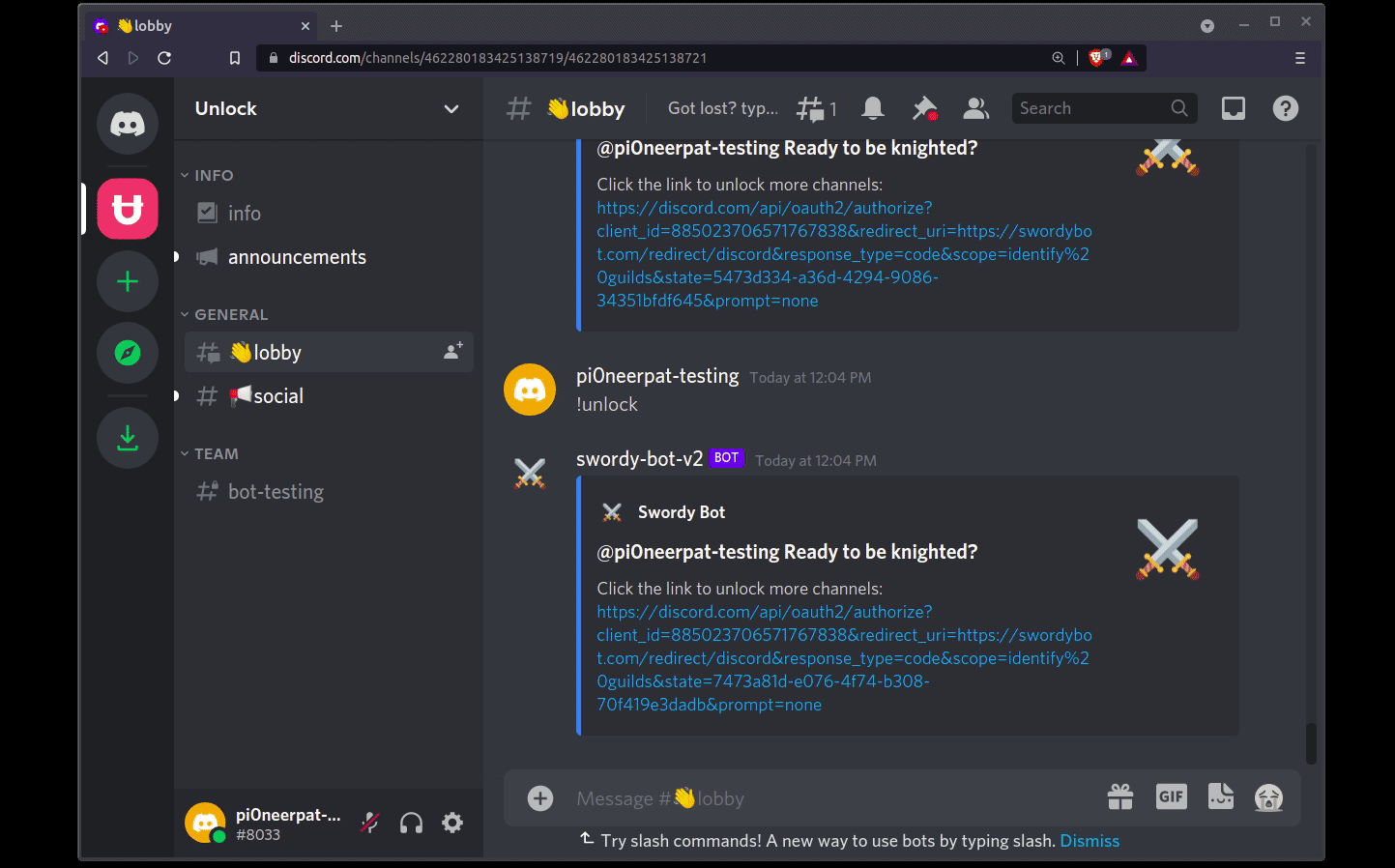Open User Settings gear
Image resolution: width=1395 pixels, height=868 pixels.
point(452,823)
